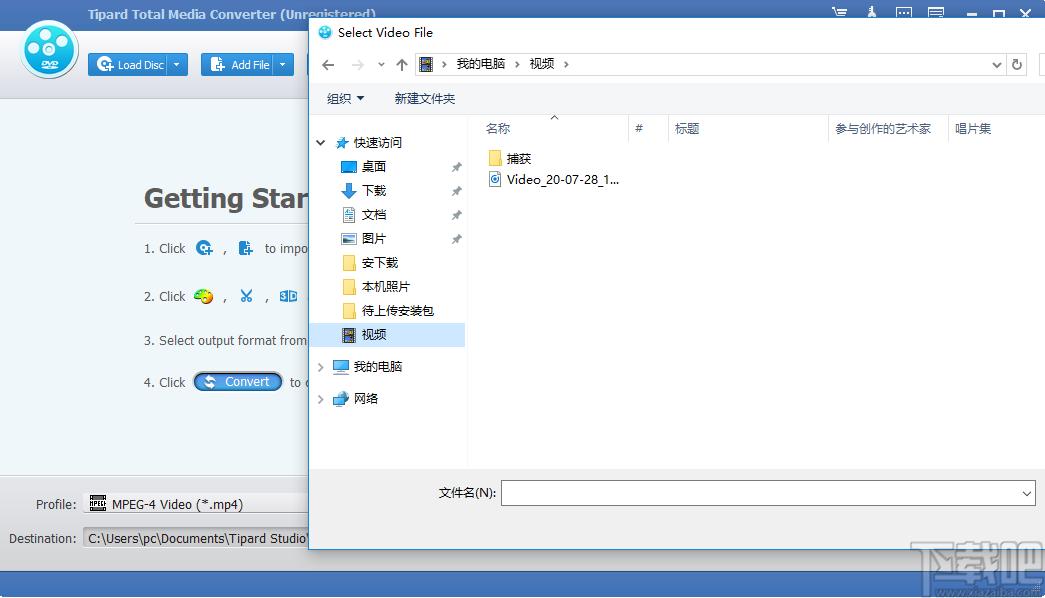
Task: Select 图片 in quick access
Action: point(373,239)
